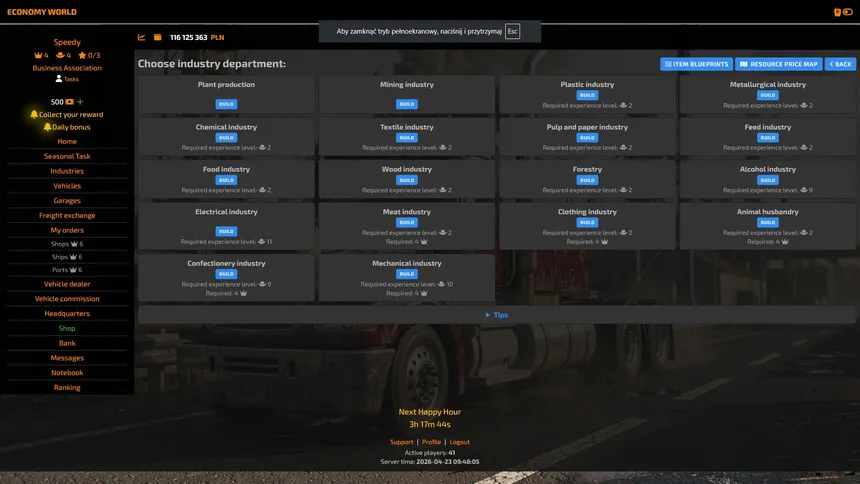The width and height of the screenshot is (860, 484).
Task: Click the bell beside Daily bonus
Action: click(x=47, y=127)
